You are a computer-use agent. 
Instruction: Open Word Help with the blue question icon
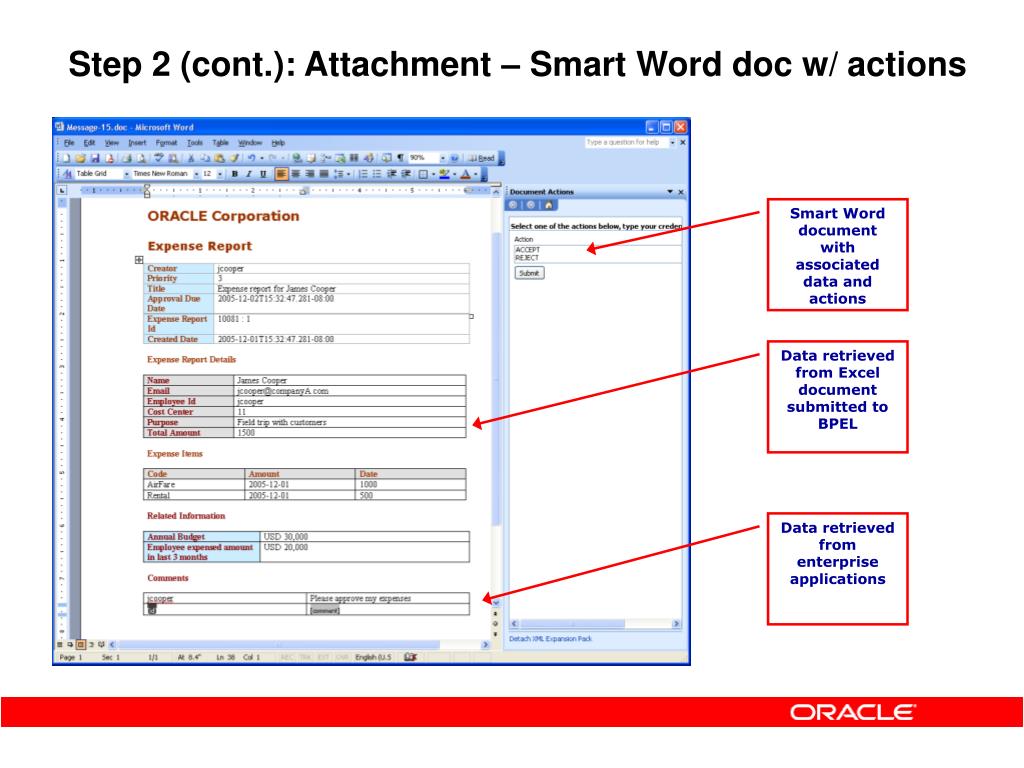[x=455, y=158]
